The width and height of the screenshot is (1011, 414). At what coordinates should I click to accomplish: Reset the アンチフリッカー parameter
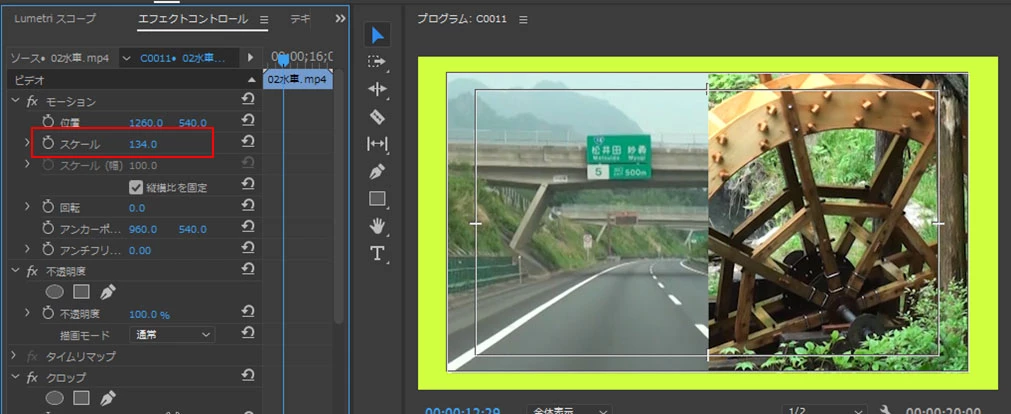tap(248, 249)
